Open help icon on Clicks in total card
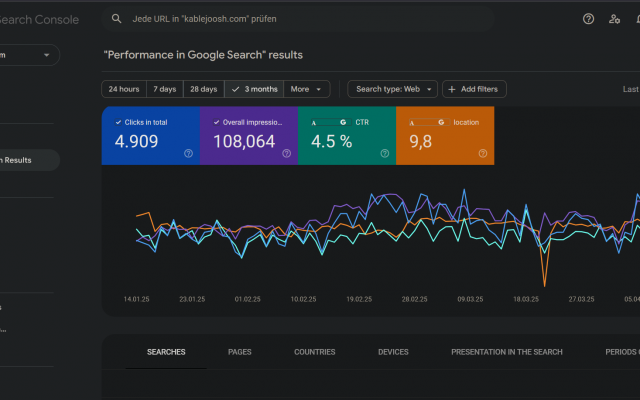Viewport: 640px width, 400px height. 188,153
